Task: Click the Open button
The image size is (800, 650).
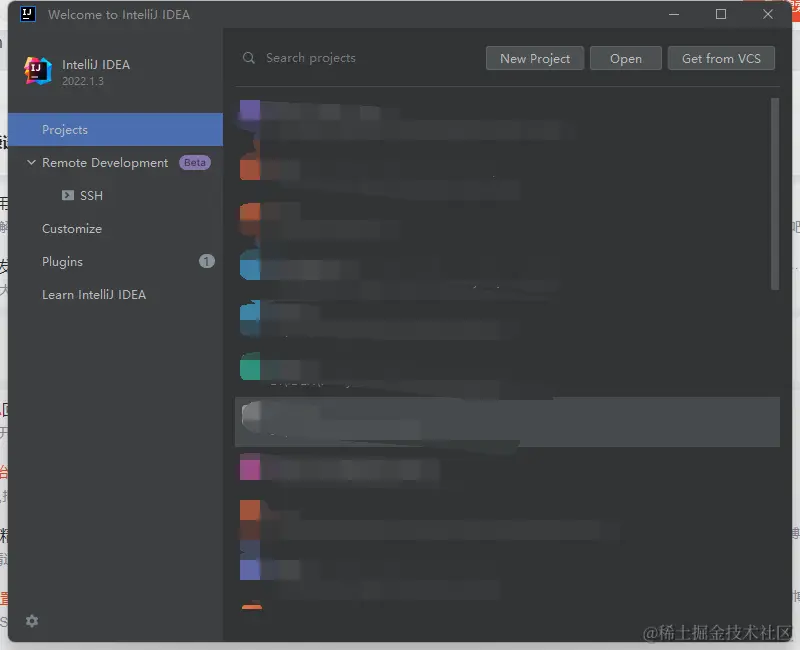Action: 626,58
